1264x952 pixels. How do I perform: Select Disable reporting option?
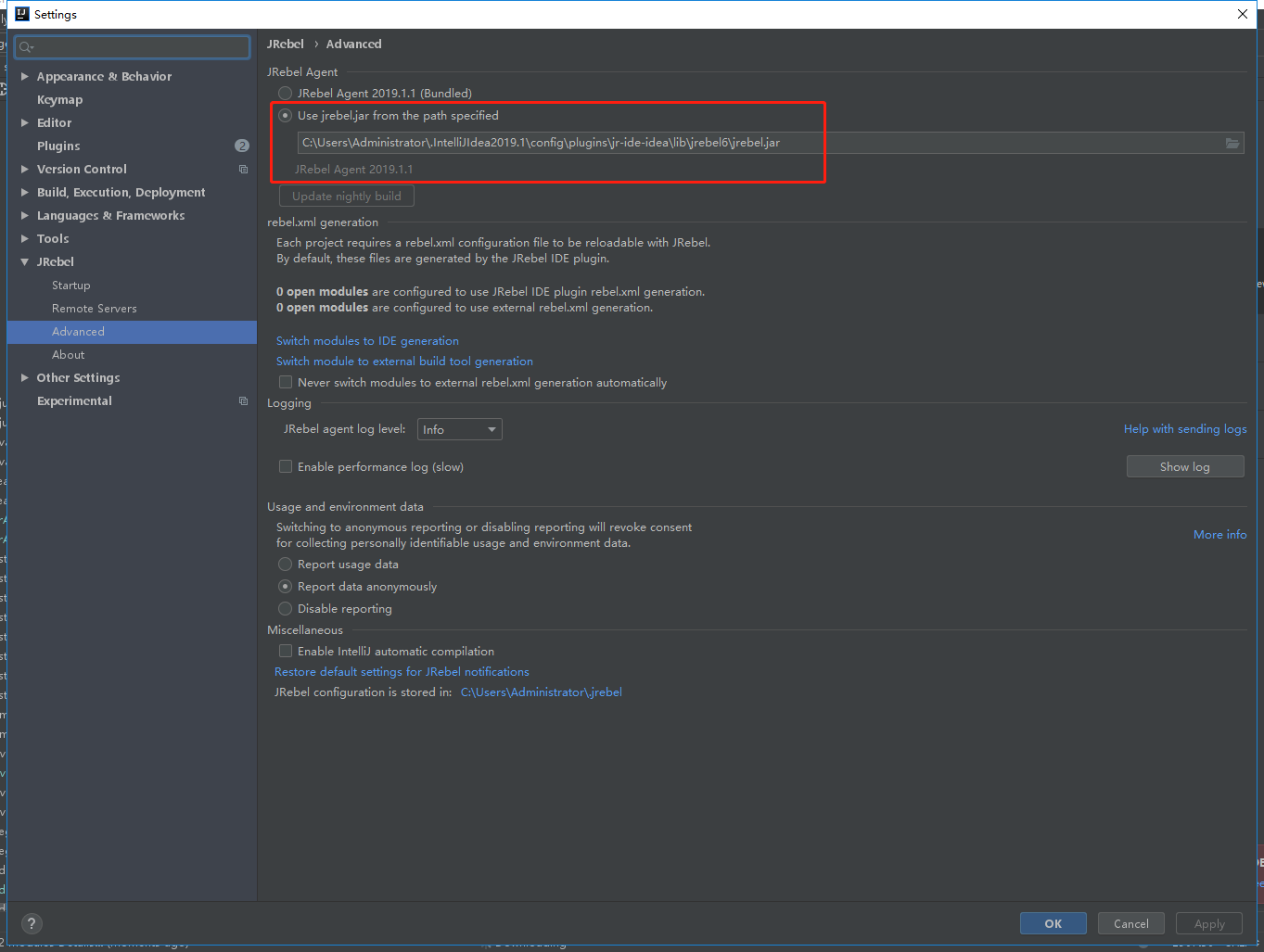(286, 608)
